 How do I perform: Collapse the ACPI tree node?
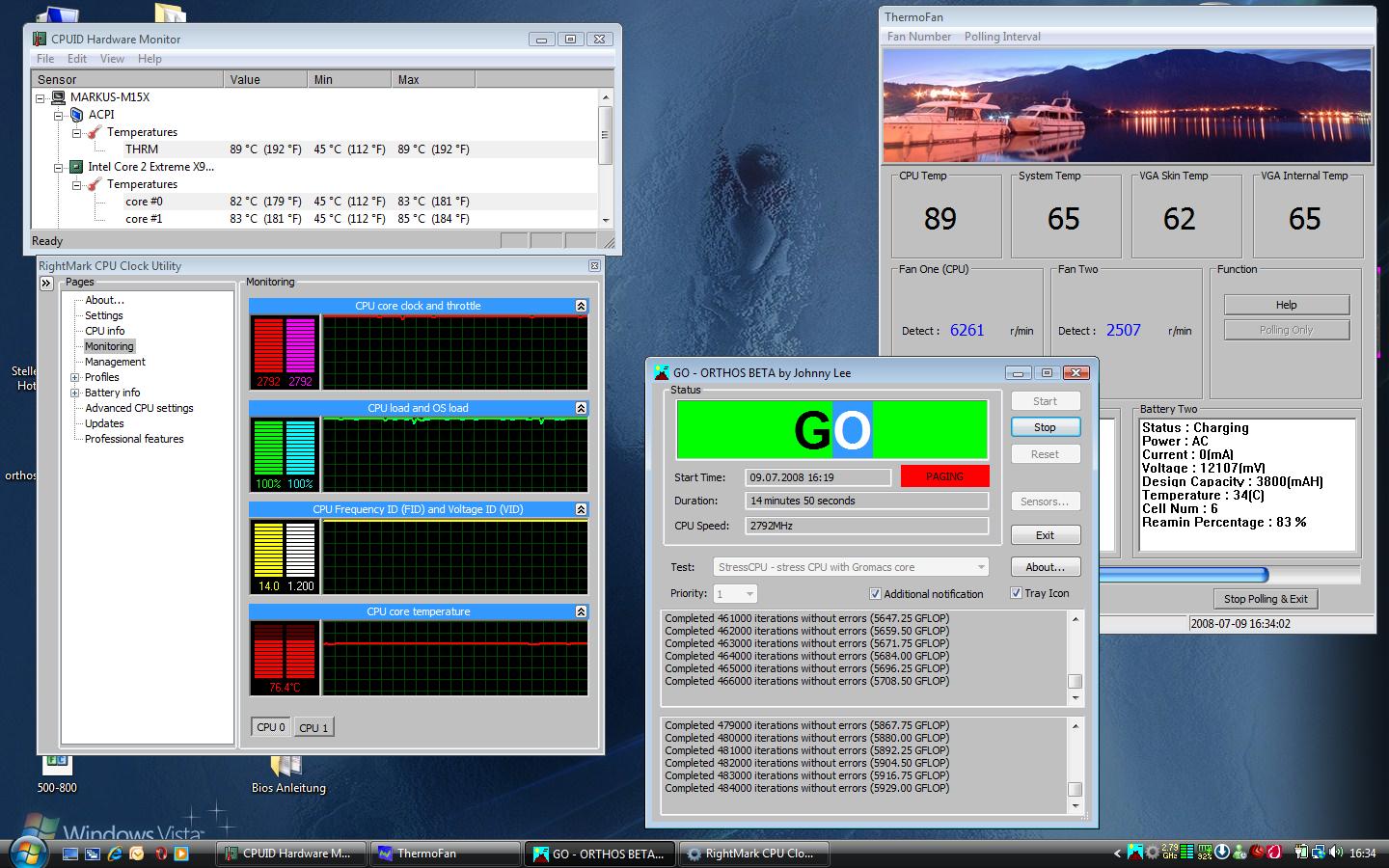click(x=59, y=115)
